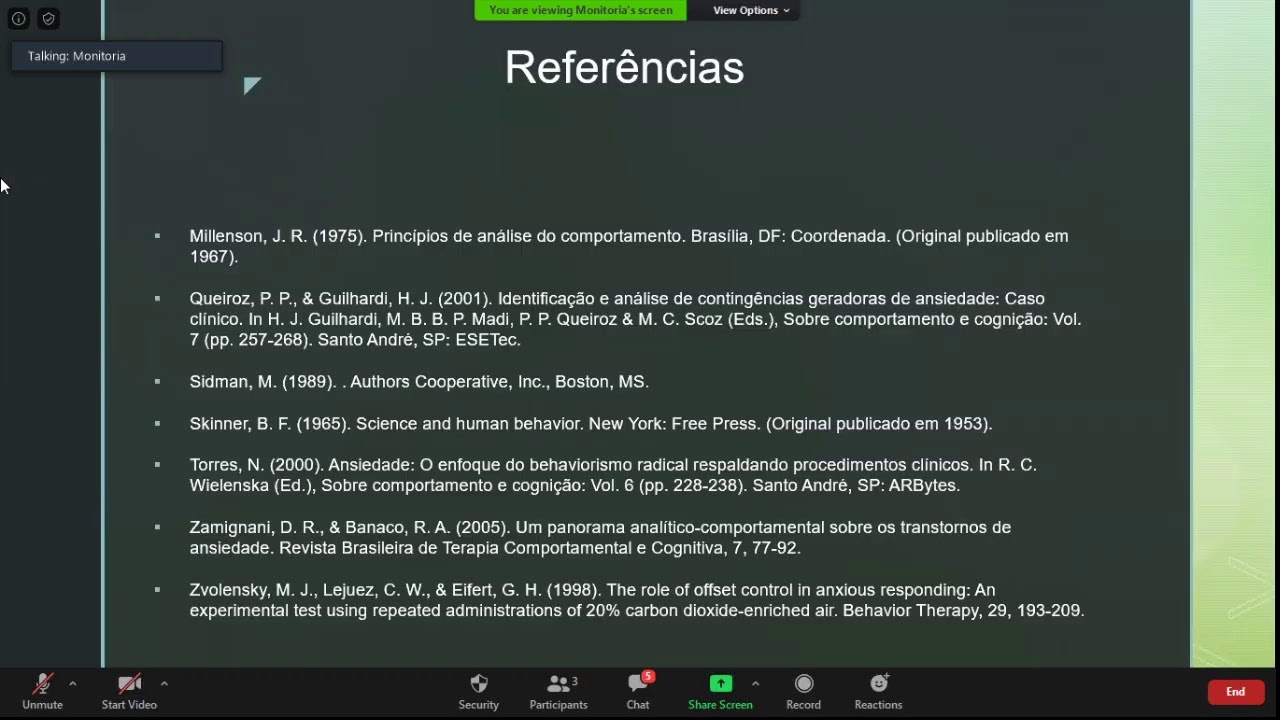Click the Skinner, B. F. (1965) reference
The width and height of the screenshot is (1280, 720).
(591, 424)
